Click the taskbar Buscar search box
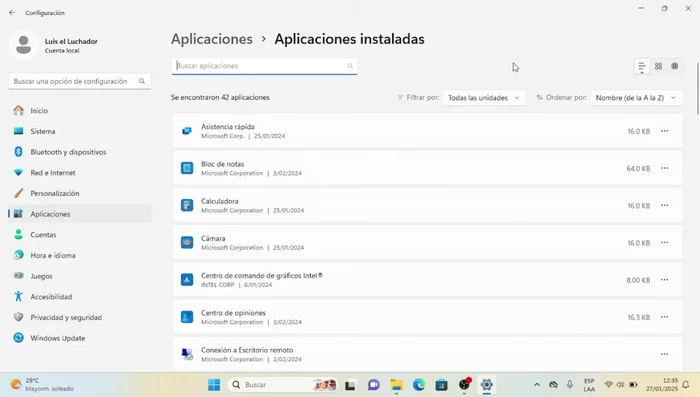The image size is (700, 397). (283, 384)
